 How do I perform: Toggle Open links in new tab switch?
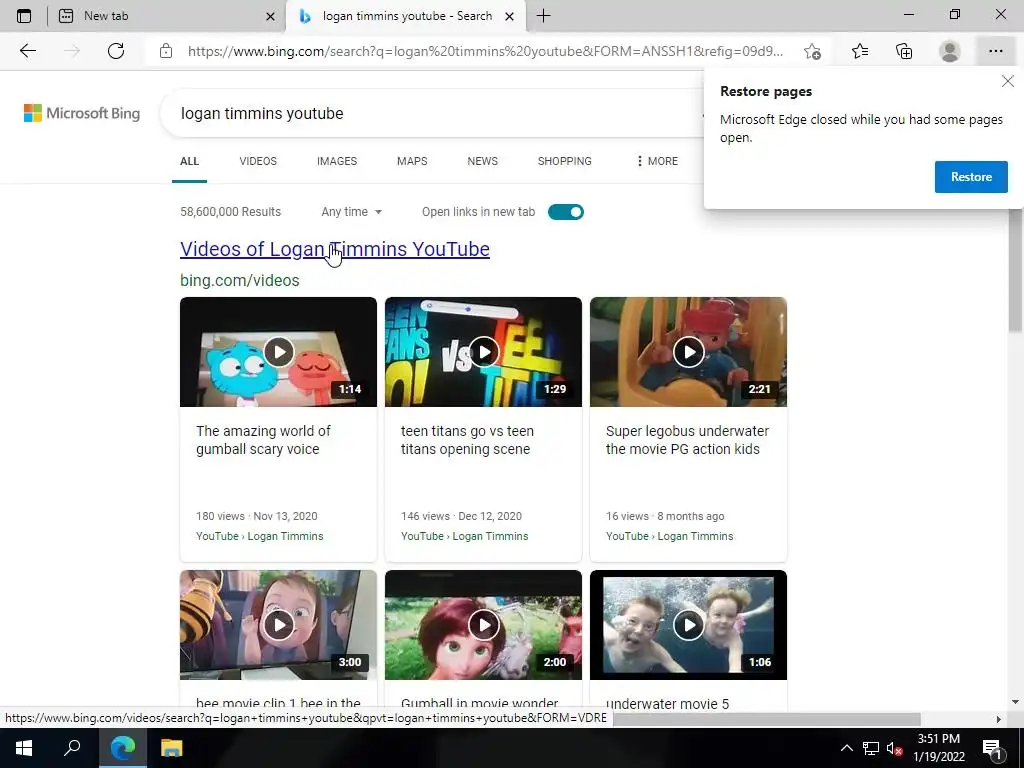point(566,212)
